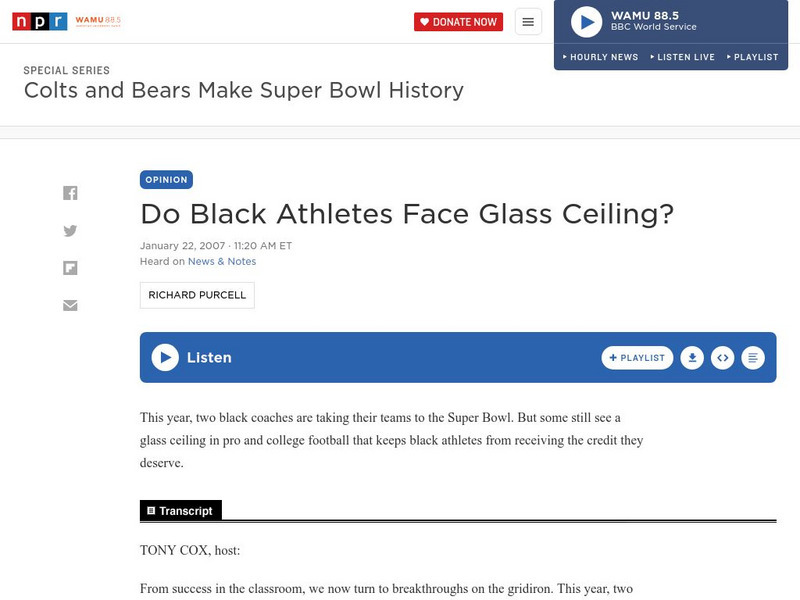Click the Donate Now button
This screenshot has height=600, width=800.
pyautogui.click(x=458, y=22)
